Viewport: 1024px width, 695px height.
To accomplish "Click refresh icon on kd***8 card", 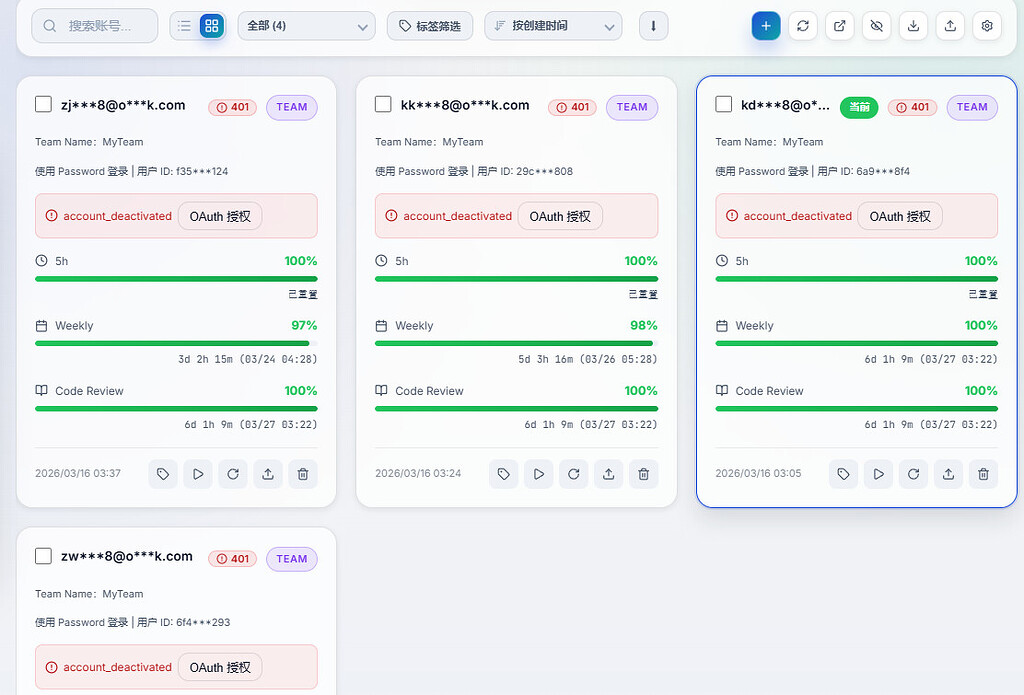I will pyautogui.click(x=914, y=474).
